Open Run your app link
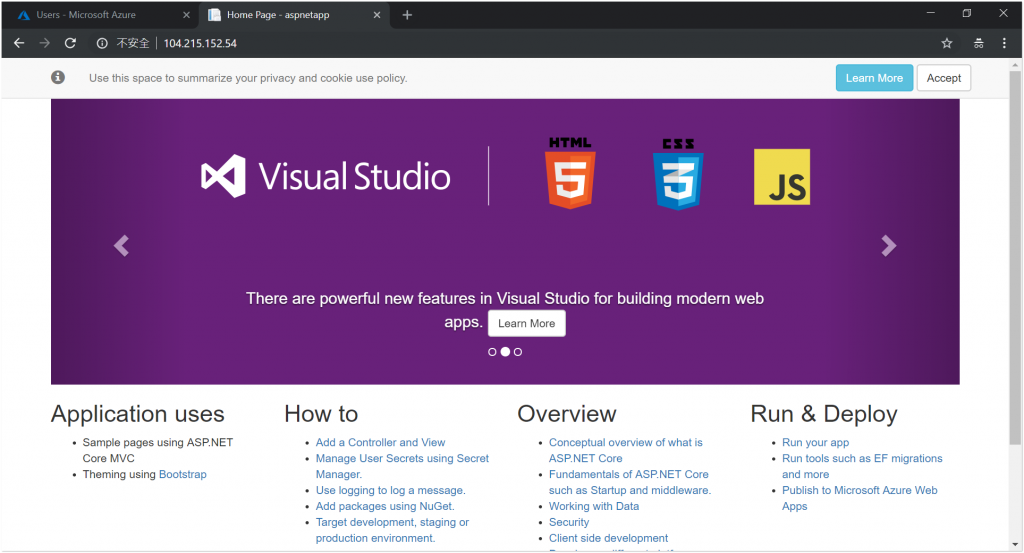The width and height of the screenshot is (1024, 553). [x=815, y=442]
